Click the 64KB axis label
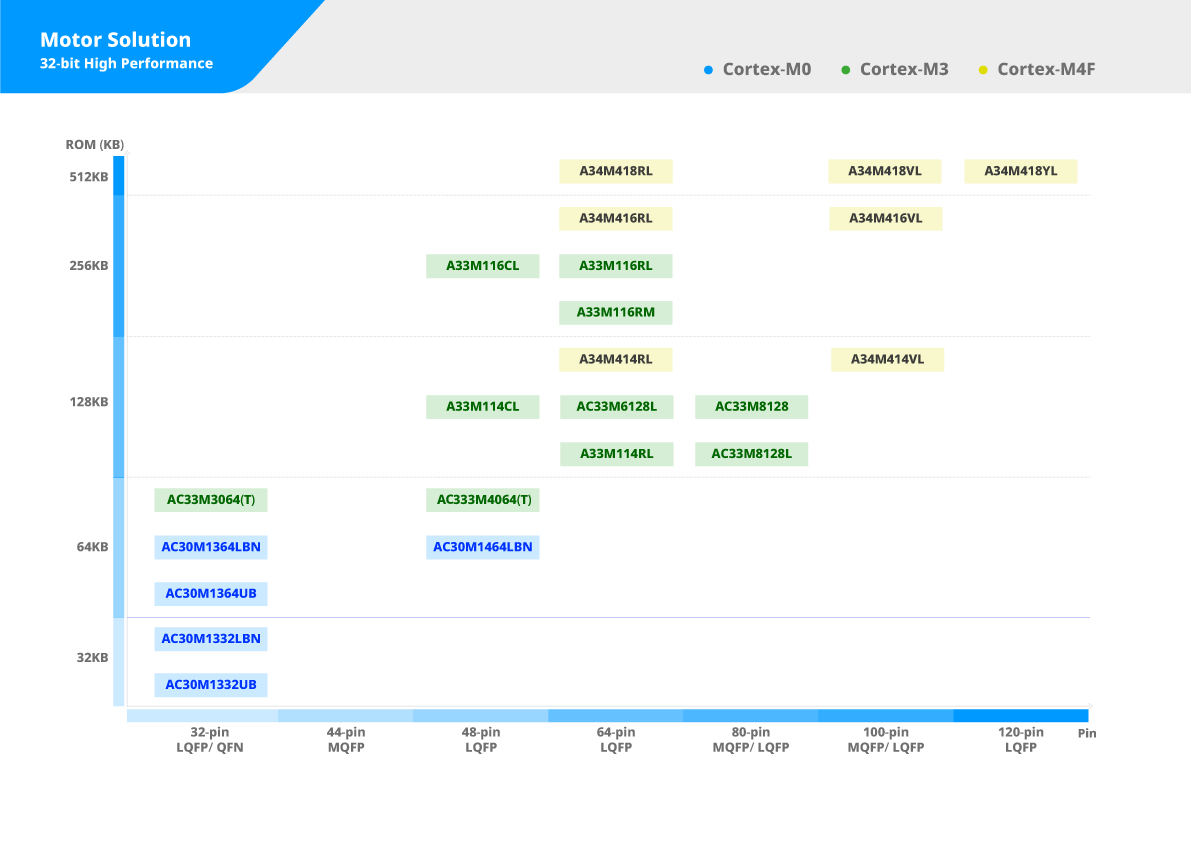This screenshot has height=842, width=1191. coord(93,547)
